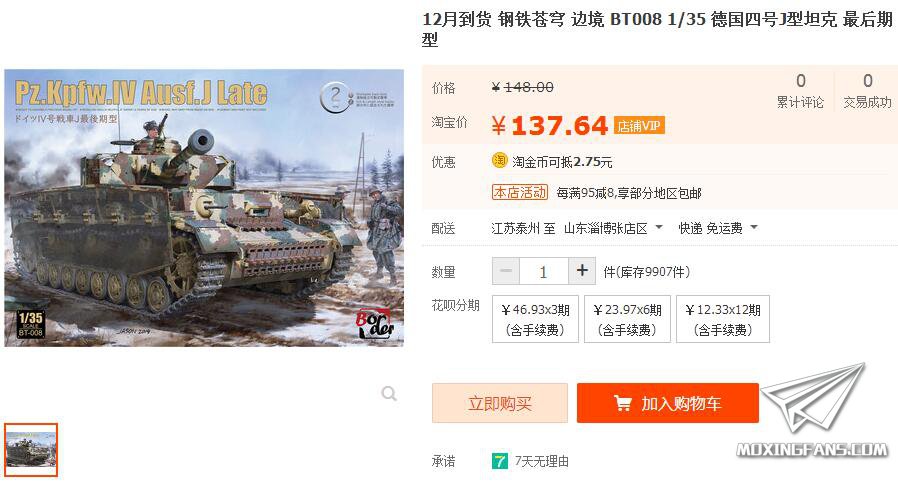Click the magnifier zoom icon below product image
This screenshot has width=898, height=485.
(x=389, y=393)
